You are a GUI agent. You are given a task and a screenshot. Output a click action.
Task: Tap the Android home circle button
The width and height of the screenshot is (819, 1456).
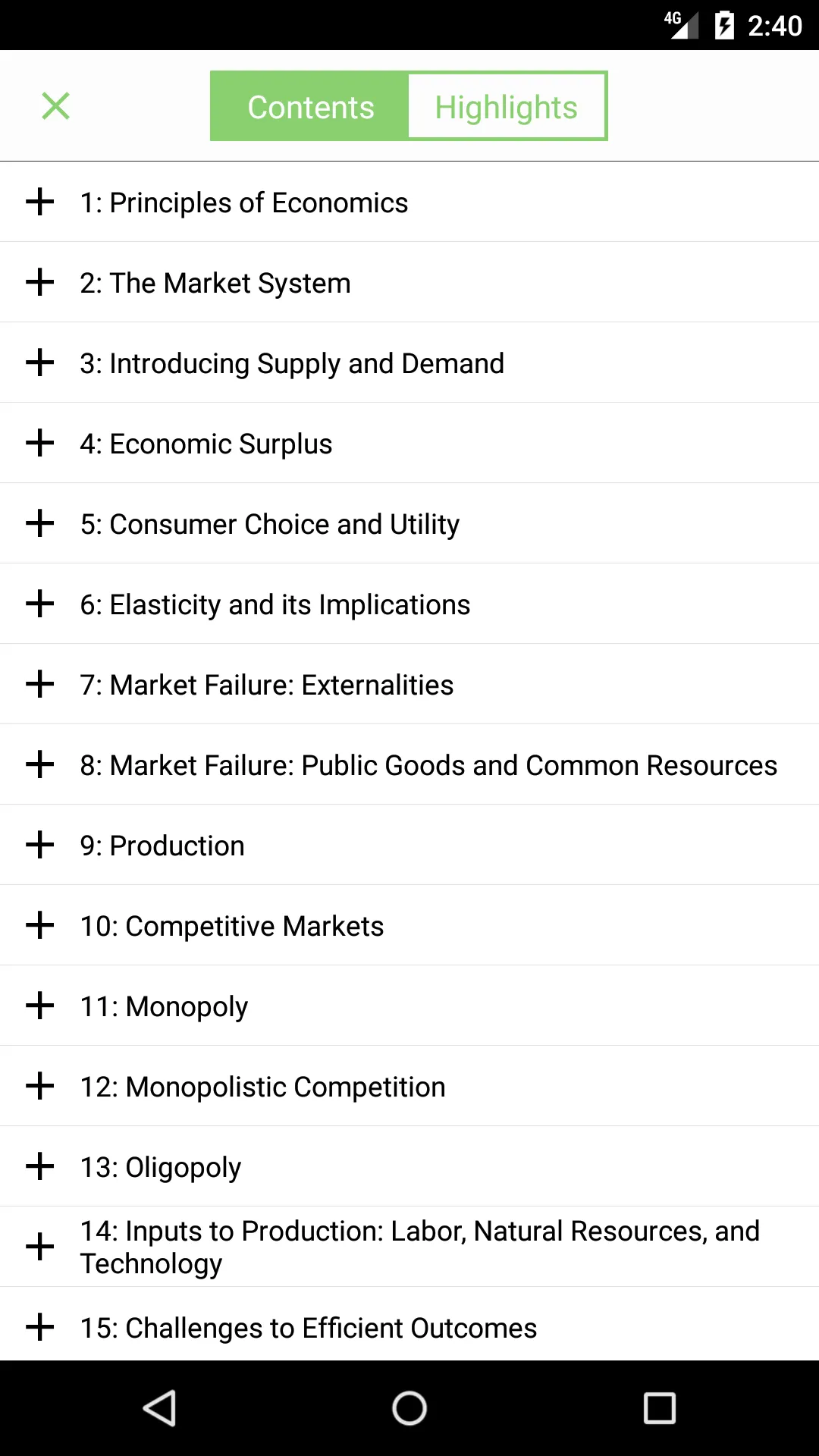point(409,1408)
